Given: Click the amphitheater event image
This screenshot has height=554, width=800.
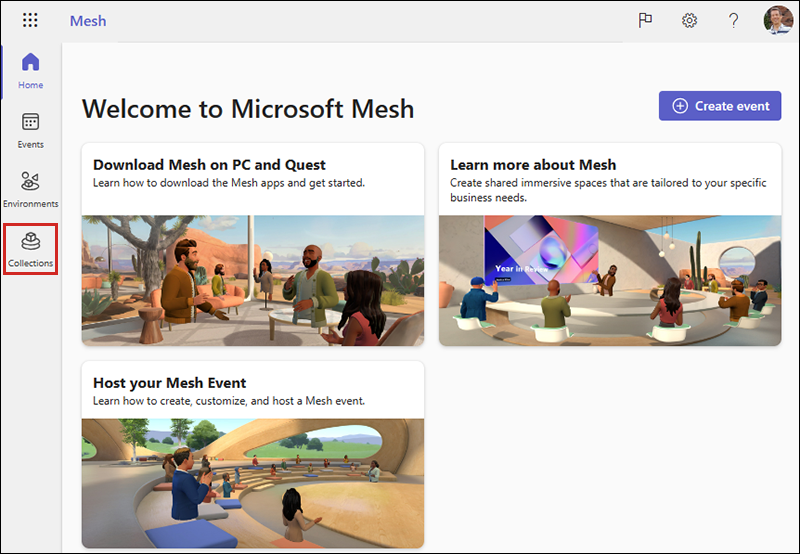Looking at the screenshot, I should click(x=253, y=484).
